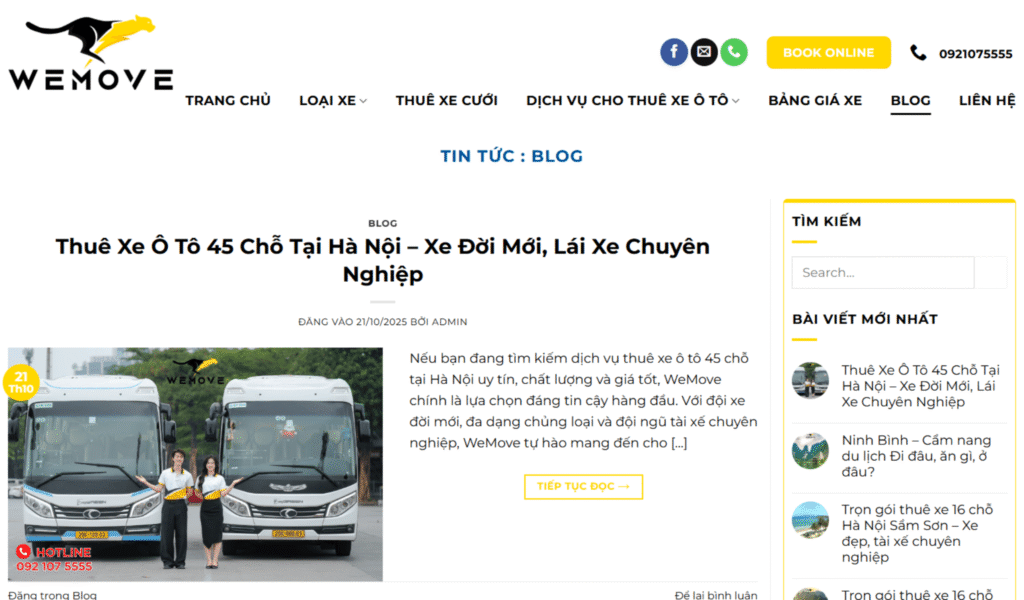Viewport: 1024px width, 600px height.
Task: Expand DỊCH VỤ CHO THUÊ XE Ô TÔ menu
Action: (632, 101)
